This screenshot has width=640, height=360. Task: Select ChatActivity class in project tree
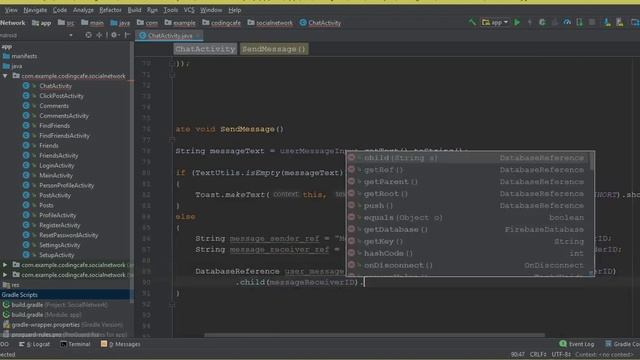coord(56,86)
